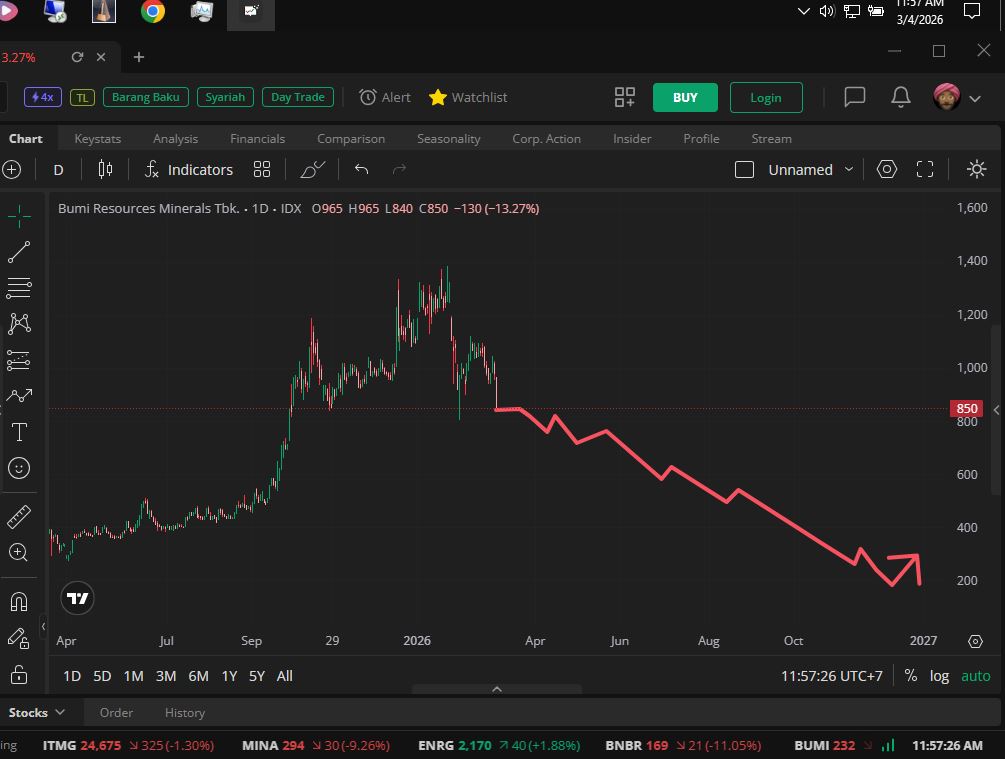
Task: Toggle magnet mode snapping
Action: pyautogui.click(x=19, y=602)
